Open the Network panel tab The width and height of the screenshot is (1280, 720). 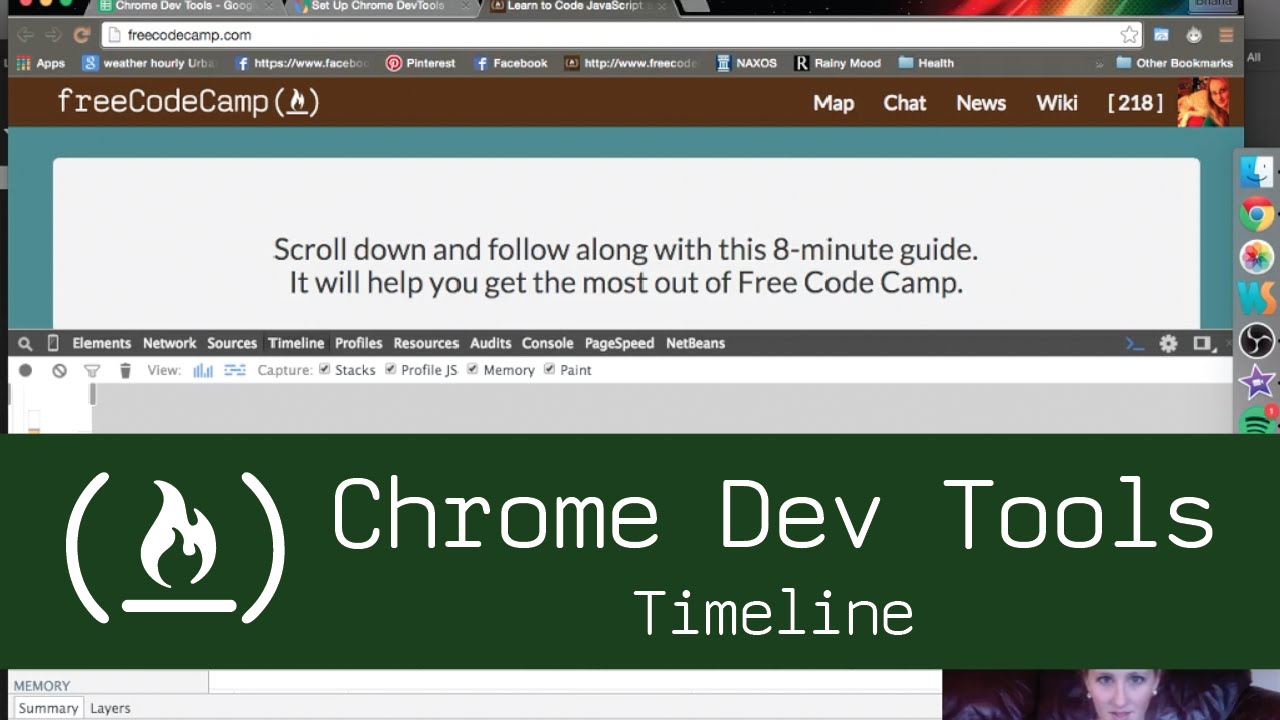coord(169,343)
